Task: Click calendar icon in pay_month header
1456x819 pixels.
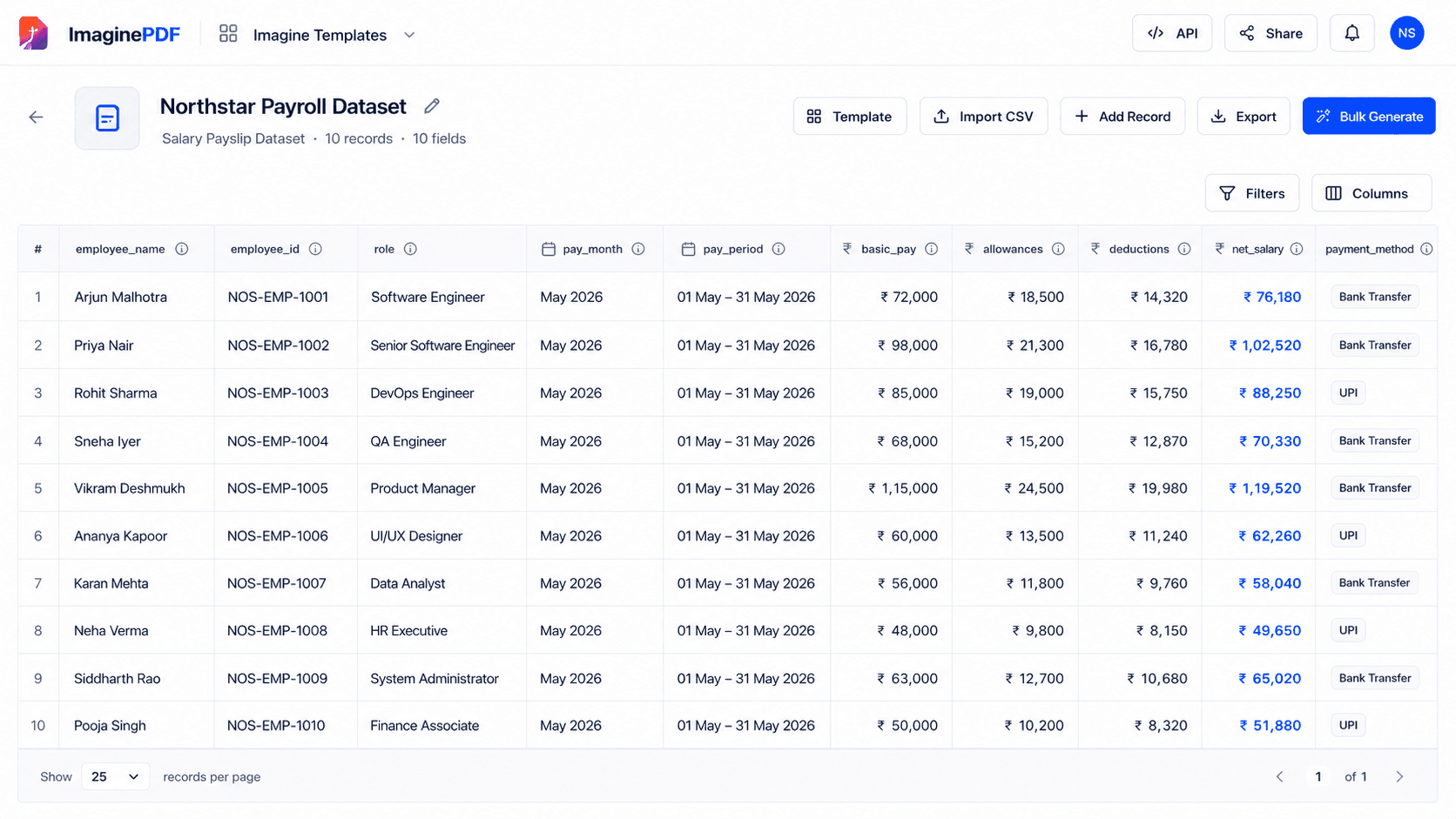Action: coord(549,249)
